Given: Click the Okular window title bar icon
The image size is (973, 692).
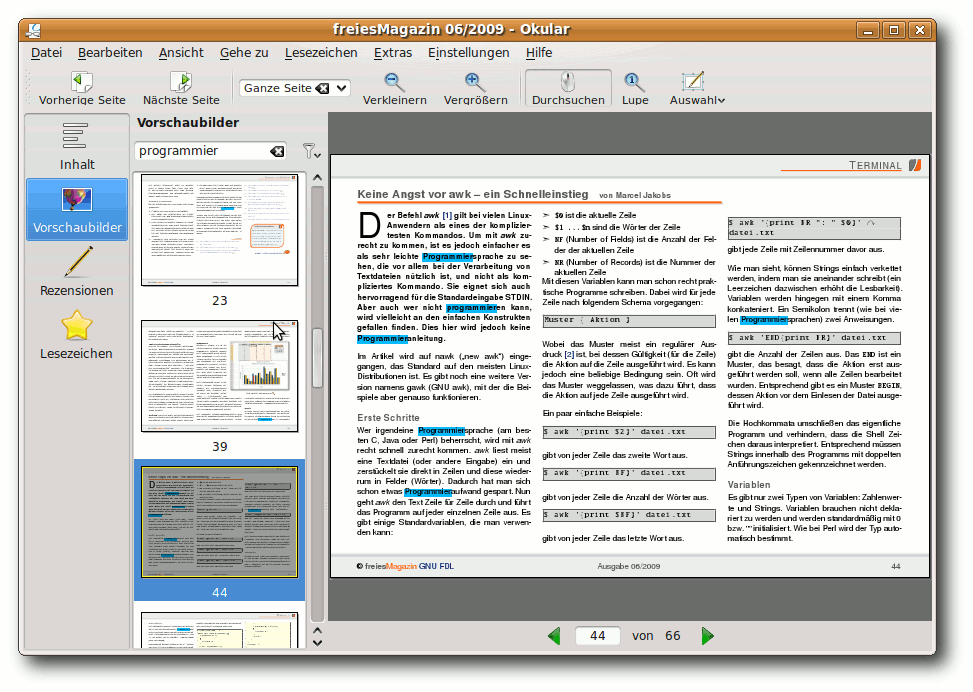Looking at the screenshot, I should click(x=35, y=29).
